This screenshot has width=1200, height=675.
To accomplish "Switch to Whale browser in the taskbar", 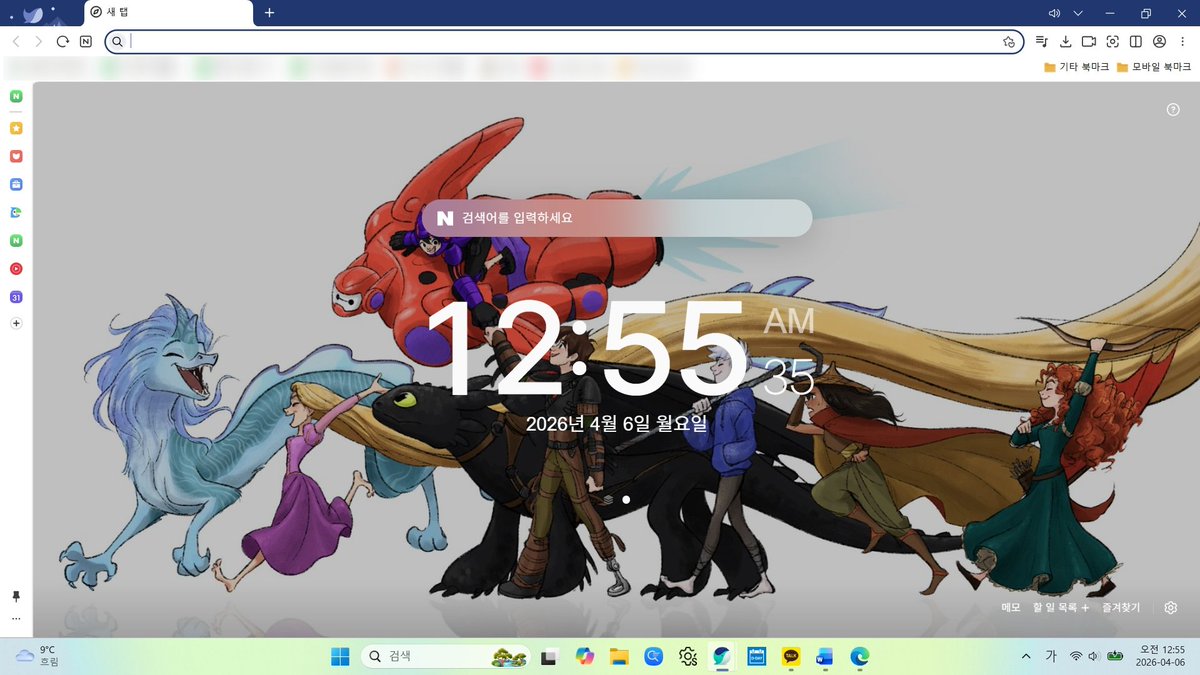I will click(722, 656).
